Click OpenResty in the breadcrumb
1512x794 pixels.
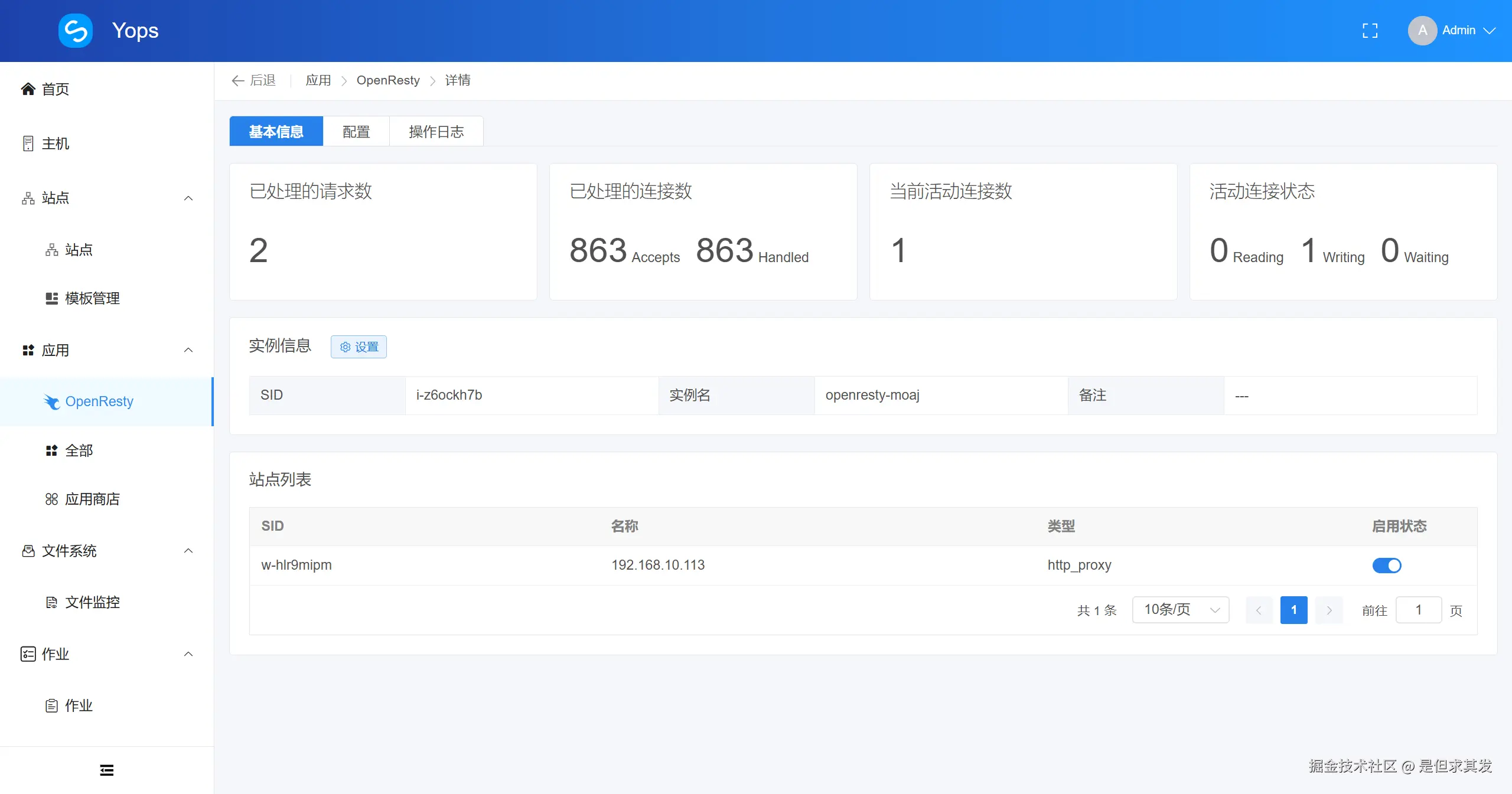[387, 80]
